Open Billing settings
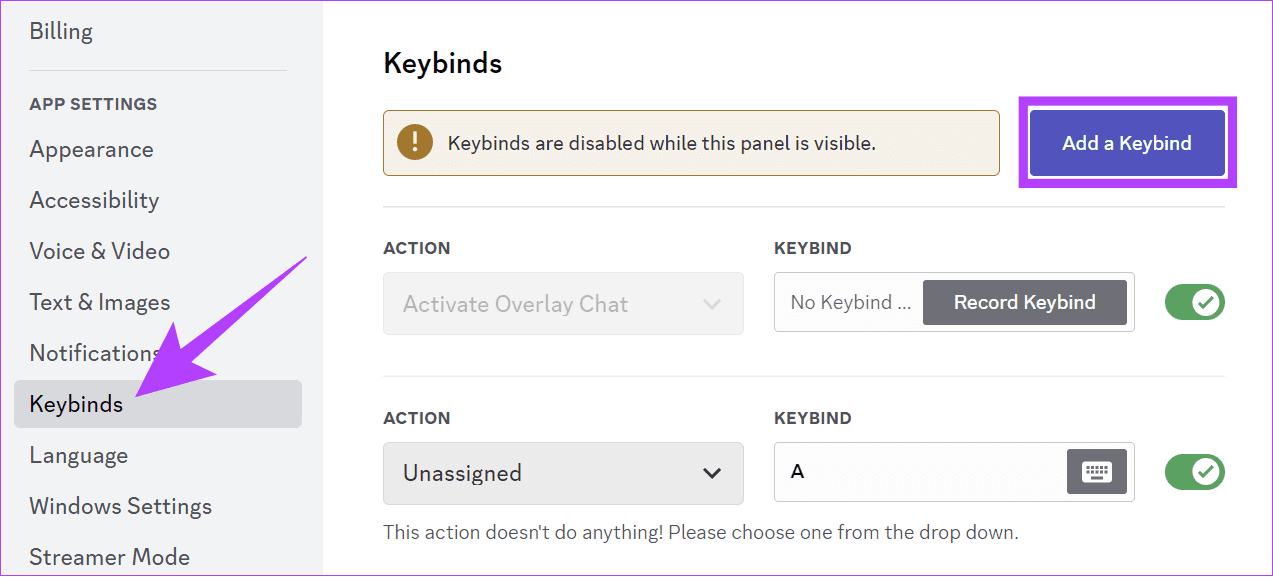 coord(60,31)
